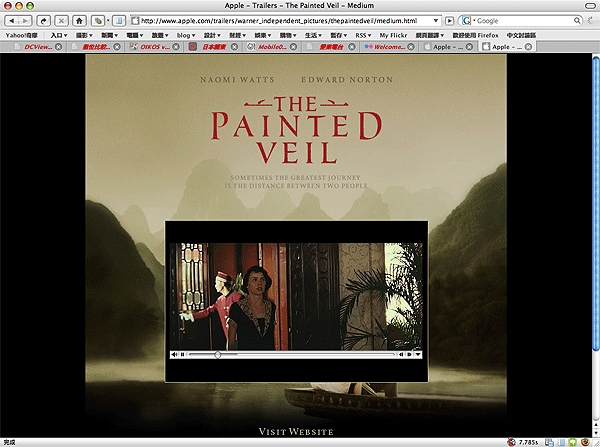Step the trailer backward one frame
The image size is (600, 447).
pyautogui.click(x=401, y=354)
